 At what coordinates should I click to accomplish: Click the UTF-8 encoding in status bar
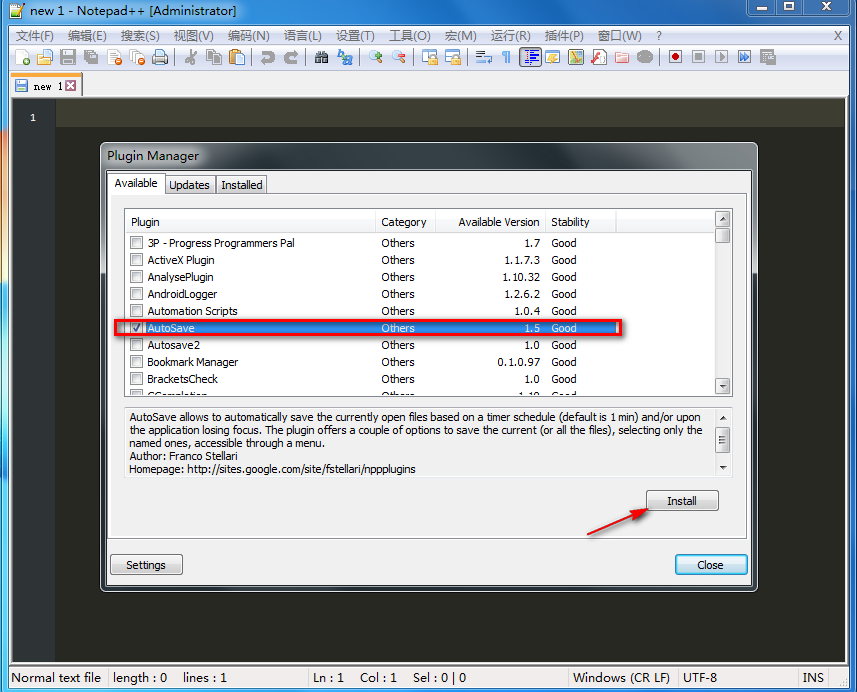click(x=700, y=678)
